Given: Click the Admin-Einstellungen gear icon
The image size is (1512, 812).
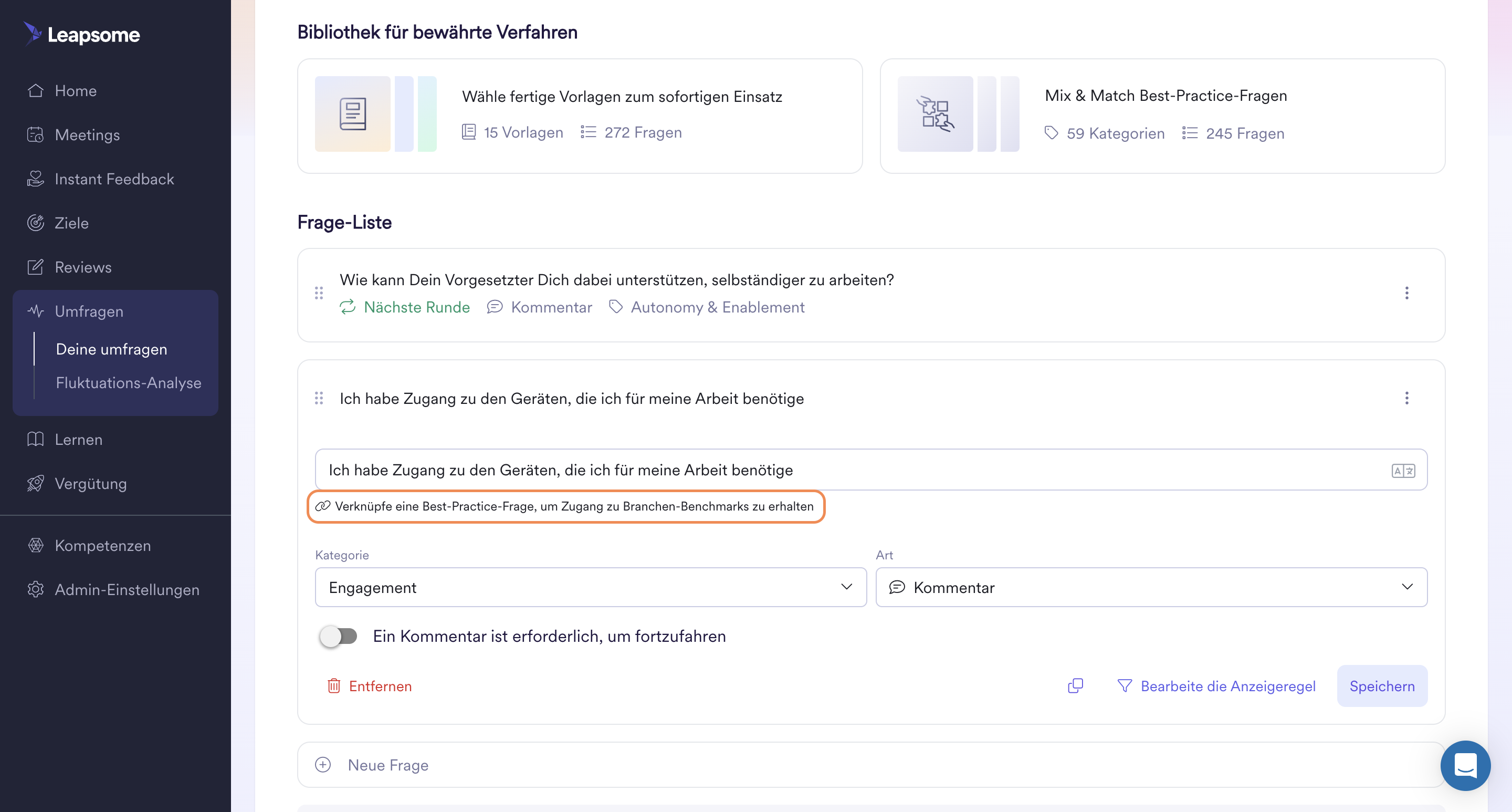Looking at the screenshot, I should coord(35,589).
